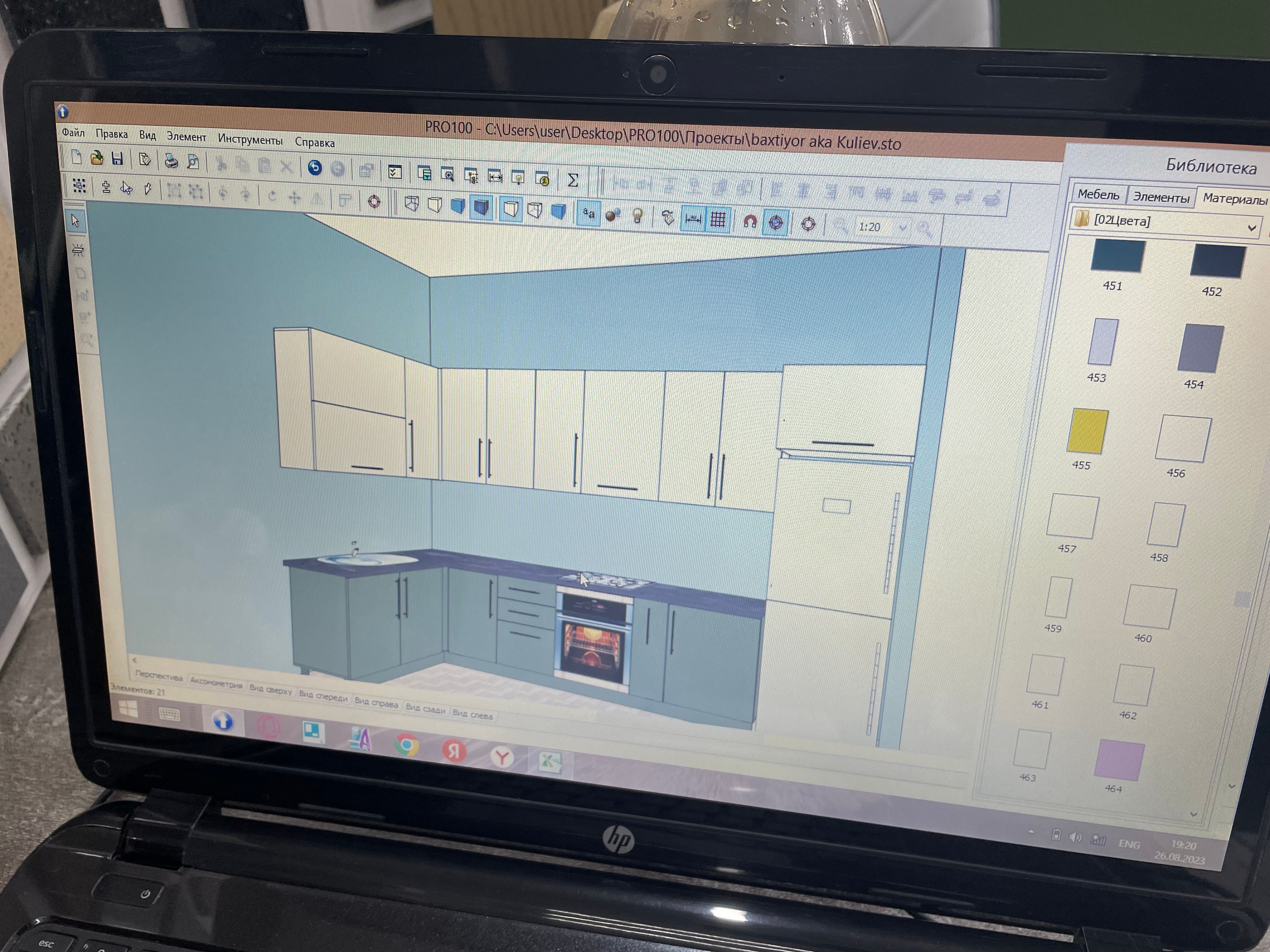Expand the [02Цвета] folder dropdown
The height and width of the screenshot is (952, 1270).
1252,228
